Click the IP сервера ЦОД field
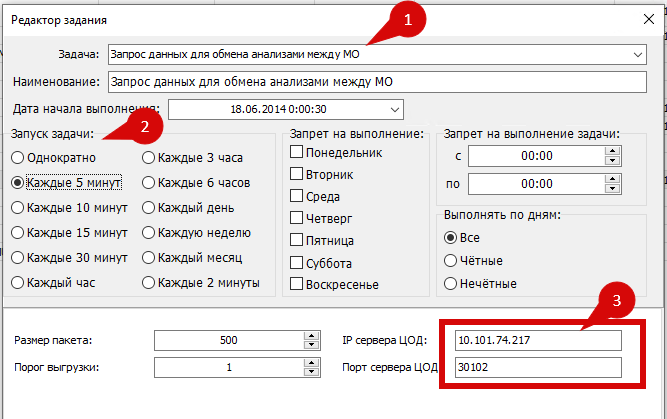This screenshot has height=419, width=667. pyautogui.click(x=537, y=340)
